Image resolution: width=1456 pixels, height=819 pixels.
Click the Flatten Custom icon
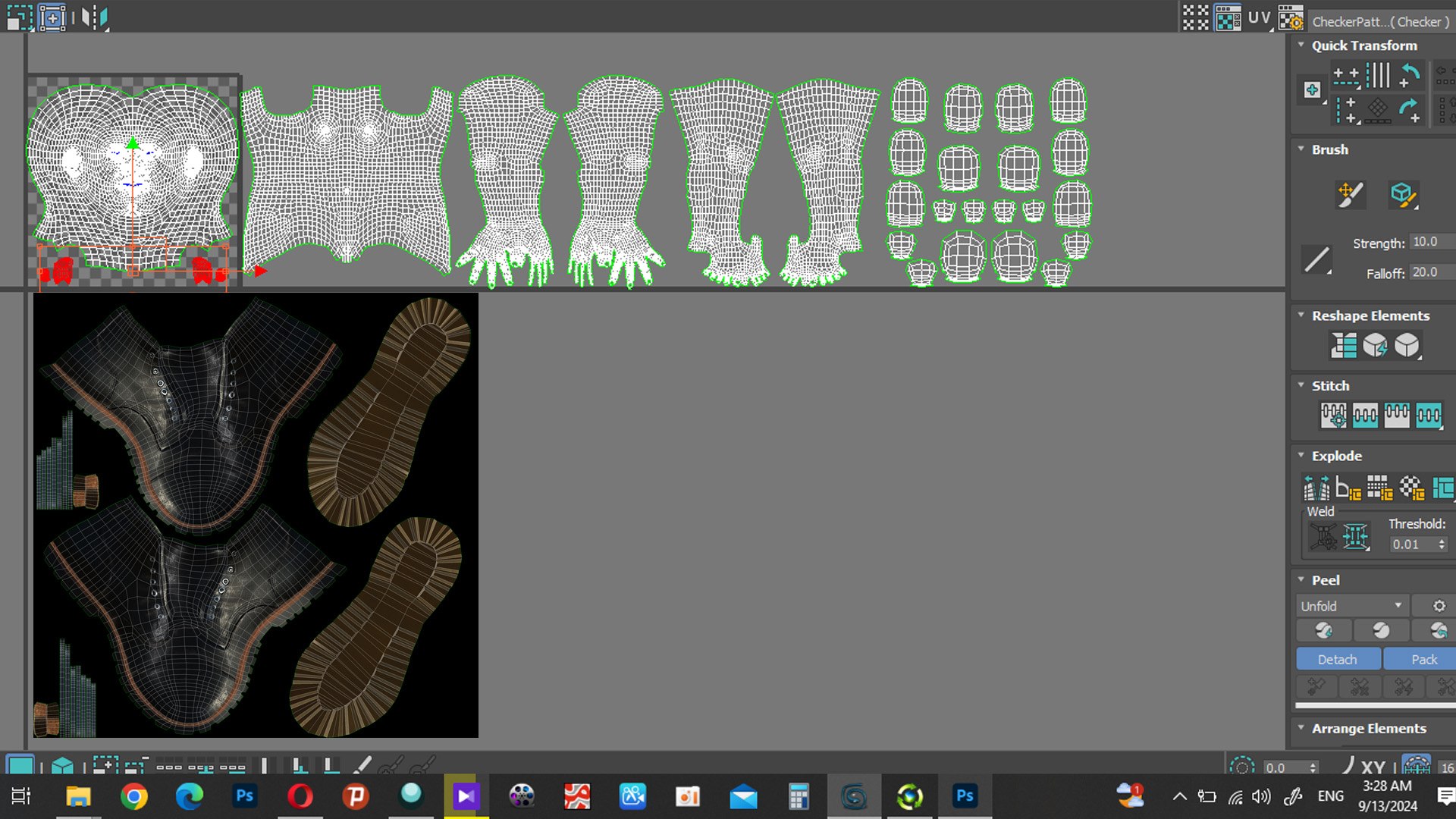(1443, 488)
